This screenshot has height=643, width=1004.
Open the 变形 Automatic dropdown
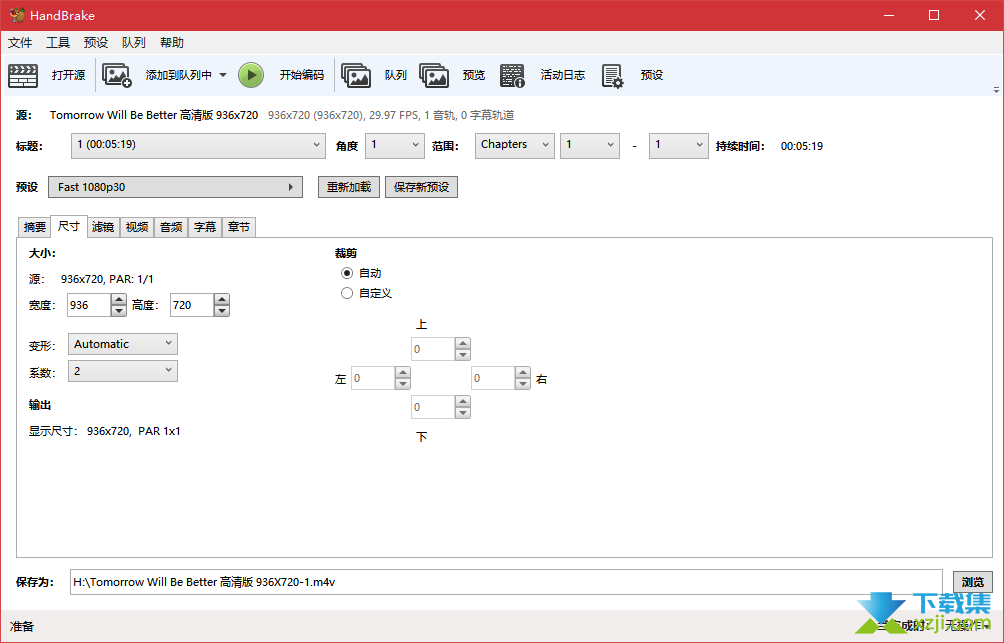tap(123, 344)
